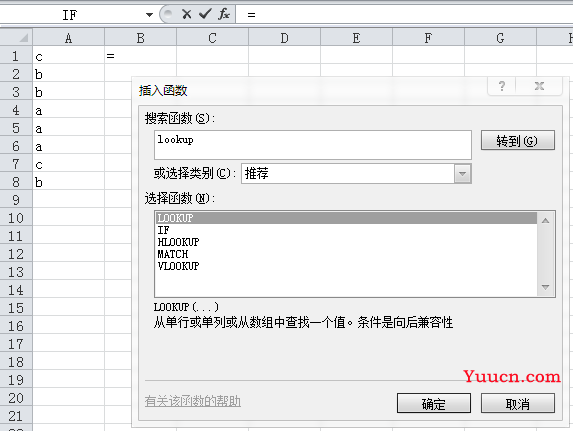Screen dimensions: 573x431
Task: Click the Name Box showing IF
Action: coord(69,15)
